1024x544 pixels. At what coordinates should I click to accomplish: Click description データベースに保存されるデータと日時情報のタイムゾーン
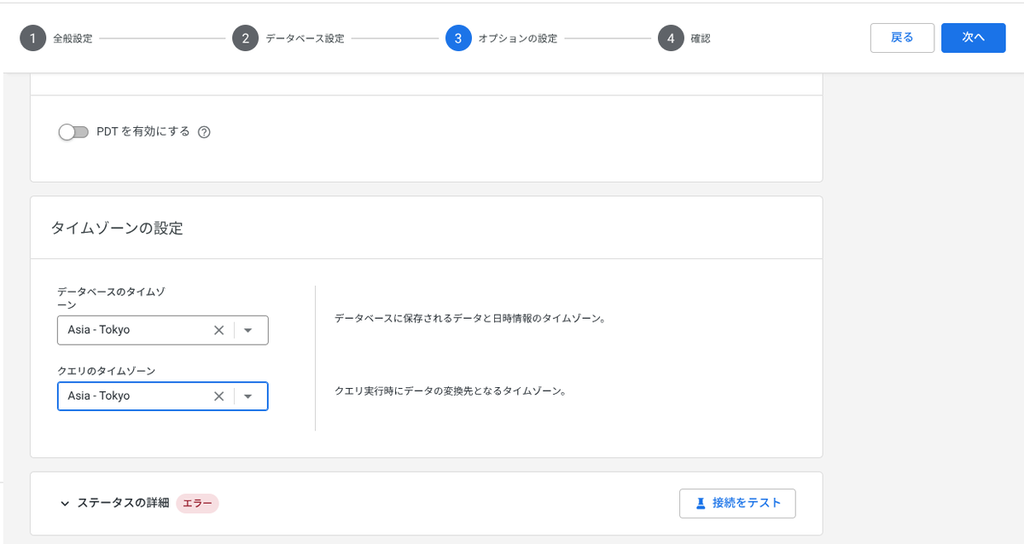click(470, 319)
